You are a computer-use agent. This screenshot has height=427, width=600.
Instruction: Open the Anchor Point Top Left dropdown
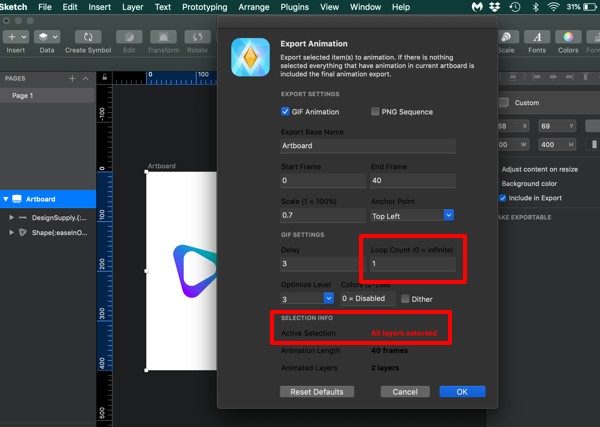[x=412, y=215]
